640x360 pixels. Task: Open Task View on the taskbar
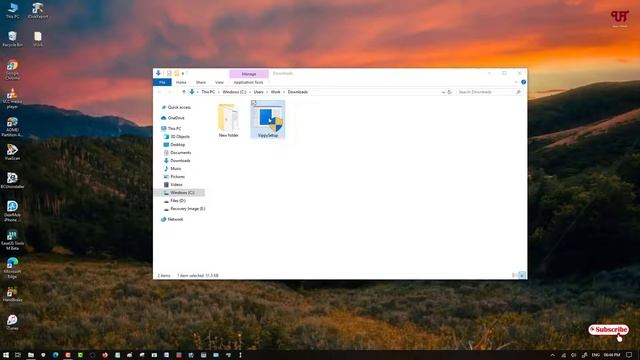[x=18, y=355]
